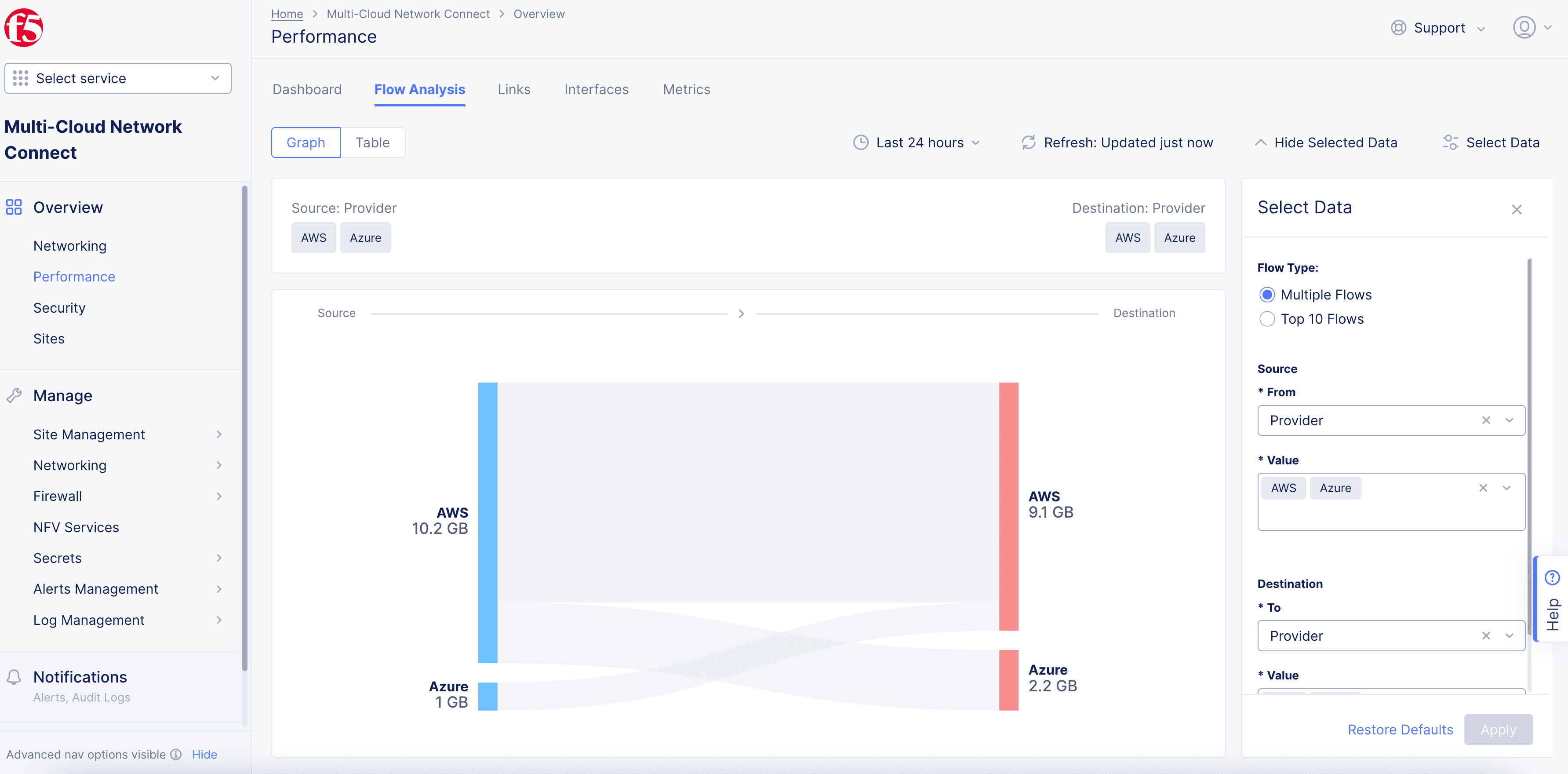
Task: Open the Select service dropdown
Action: coord(117,79)
